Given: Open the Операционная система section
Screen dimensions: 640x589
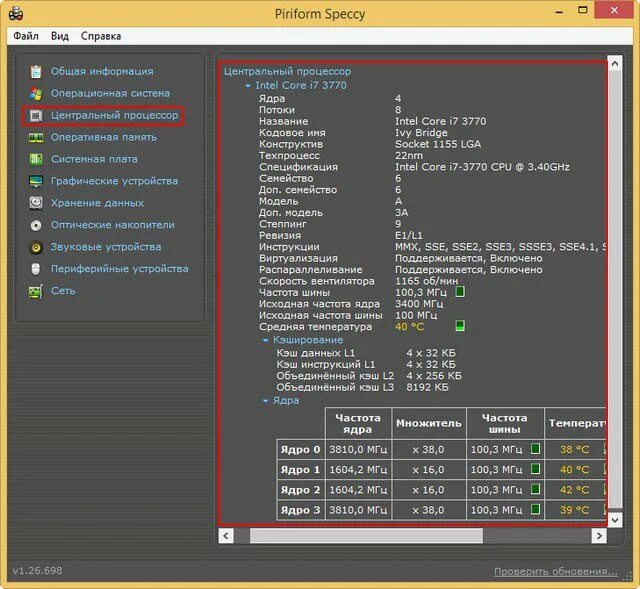Looking at the screenshot, I should click(110, 93).
